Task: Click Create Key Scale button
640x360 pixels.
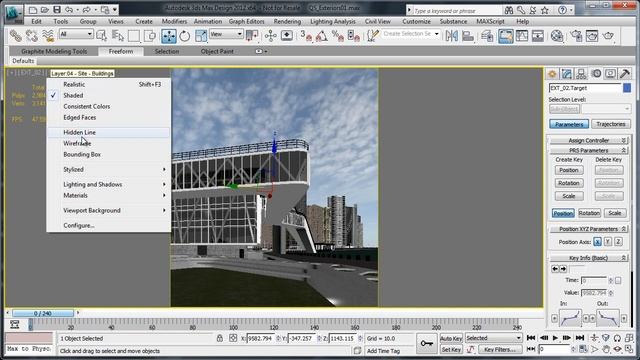Action: click(569, 196)
